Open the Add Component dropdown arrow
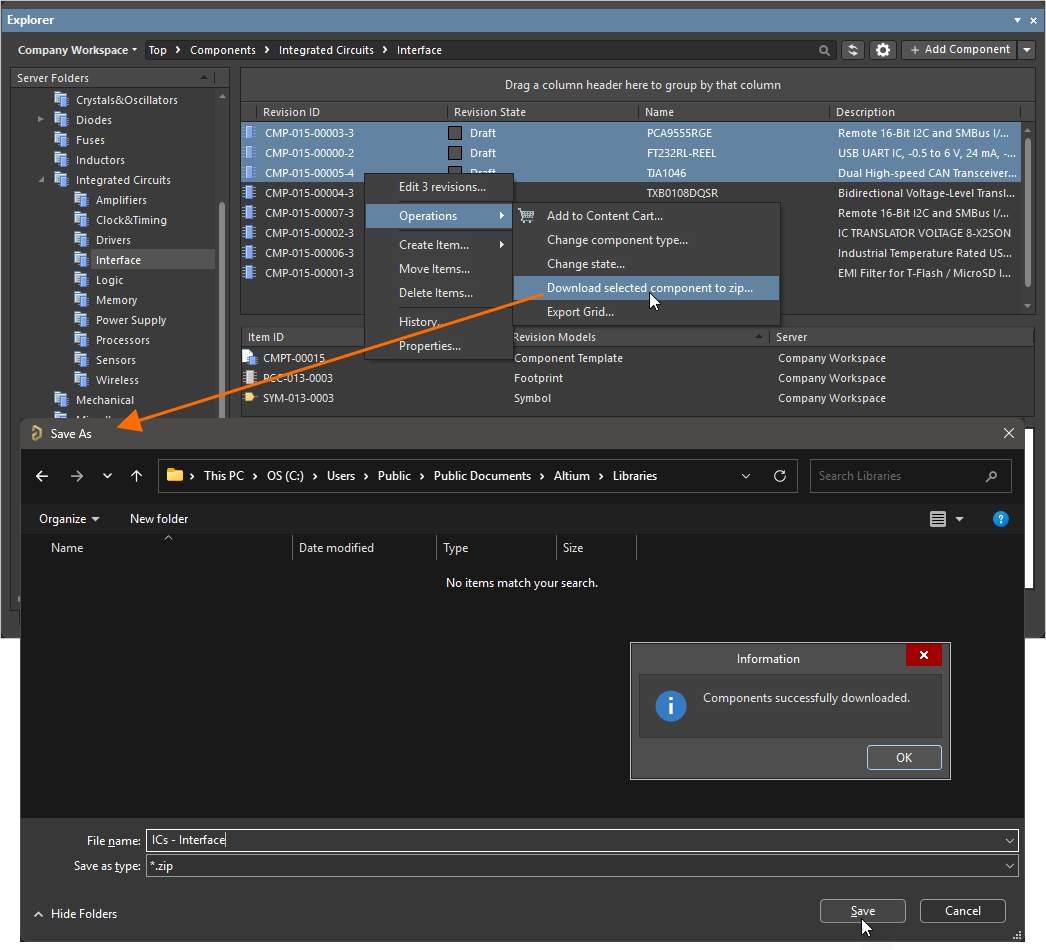This screenshot has height=950, width=1046. (1027, 50)
